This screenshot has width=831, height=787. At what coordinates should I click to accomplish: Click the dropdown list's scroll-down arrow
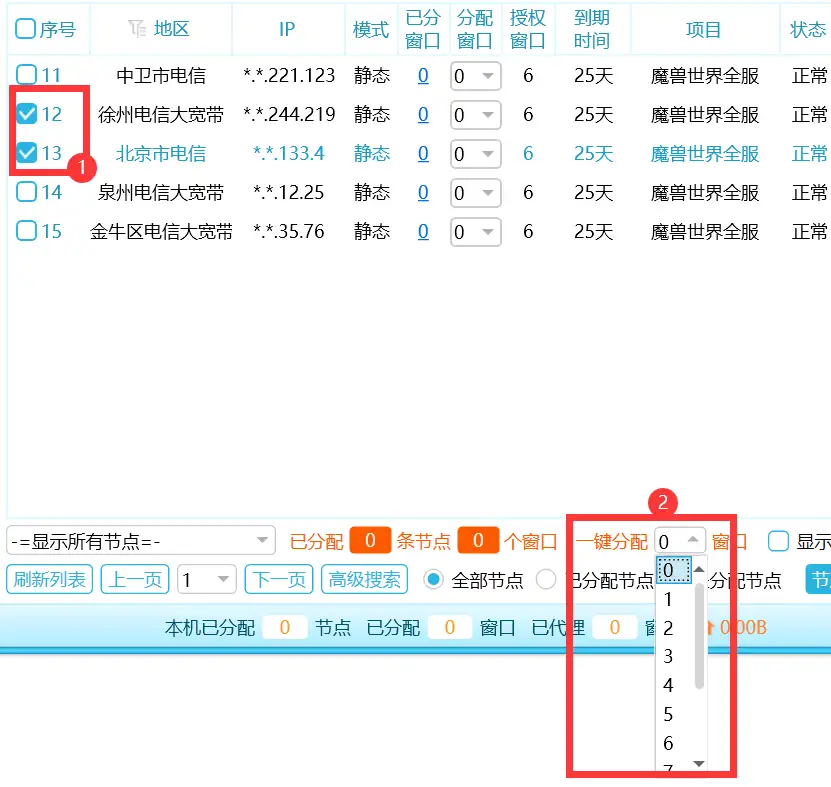[699, 764]
